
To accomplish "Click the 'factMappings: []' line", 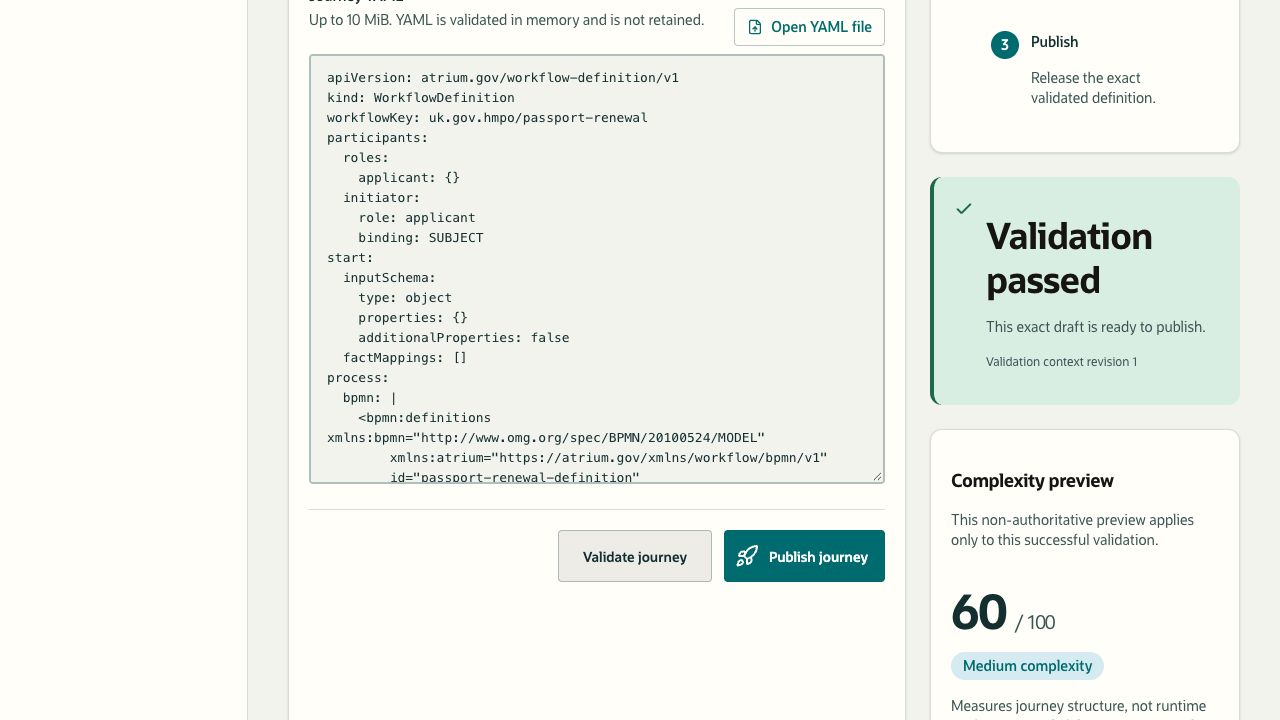I will pyautogui.click(x=405, y=357).
